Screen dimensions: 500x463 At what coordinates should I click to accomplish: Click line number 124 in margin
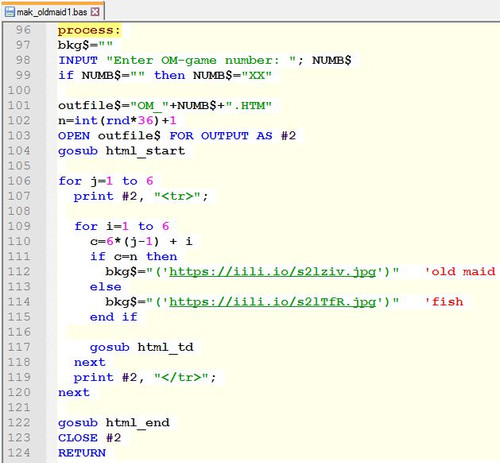coord(19,453)
